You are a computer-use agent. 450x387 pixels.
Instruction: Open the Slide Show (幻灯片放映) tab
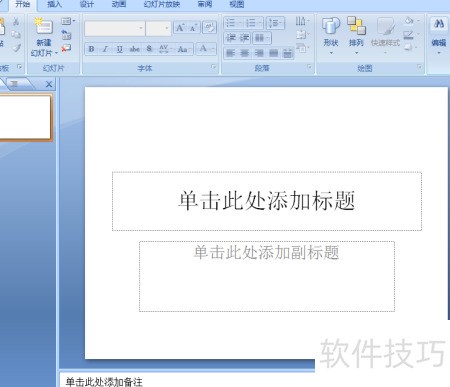pyautogui.click(x=162, y=4)
